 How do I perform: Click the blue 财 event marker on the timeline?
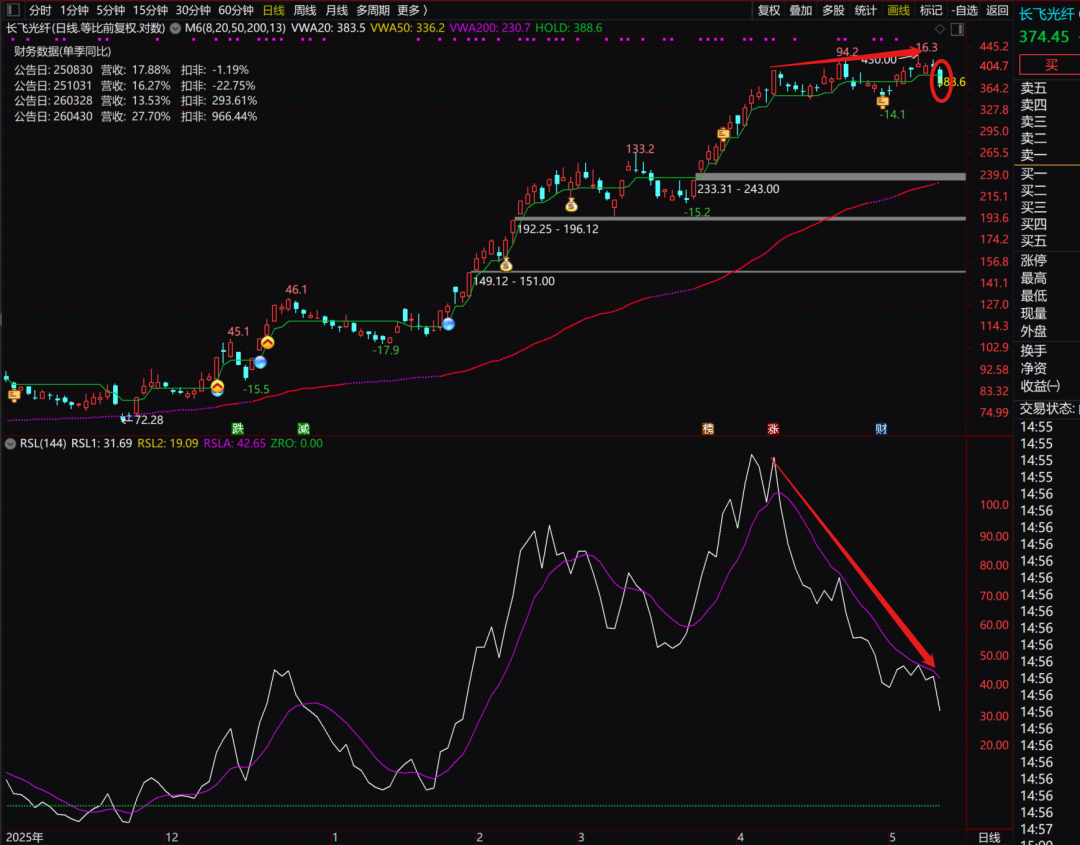[x=881, y=428]
